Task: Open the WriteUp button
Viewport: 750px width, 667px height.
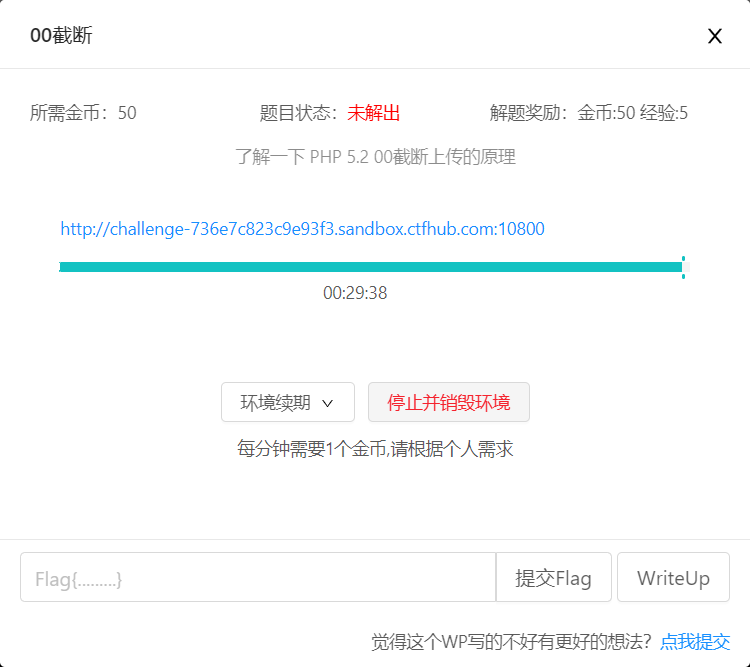Action: pyautogui.click(x=673, y=578)
